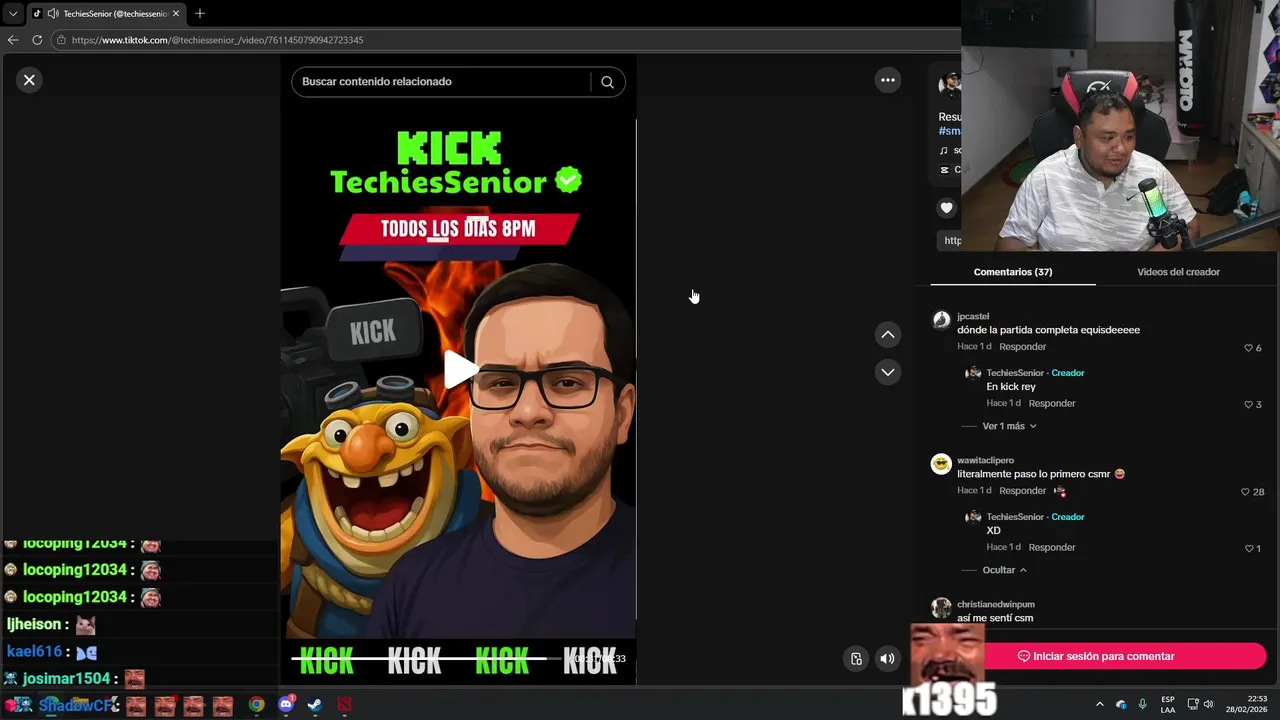Image resolution: width=1280 pixels, height=720 pixels.
Task: Click the auto-scroll icon beside the volume button
Action: click(856, 658)
